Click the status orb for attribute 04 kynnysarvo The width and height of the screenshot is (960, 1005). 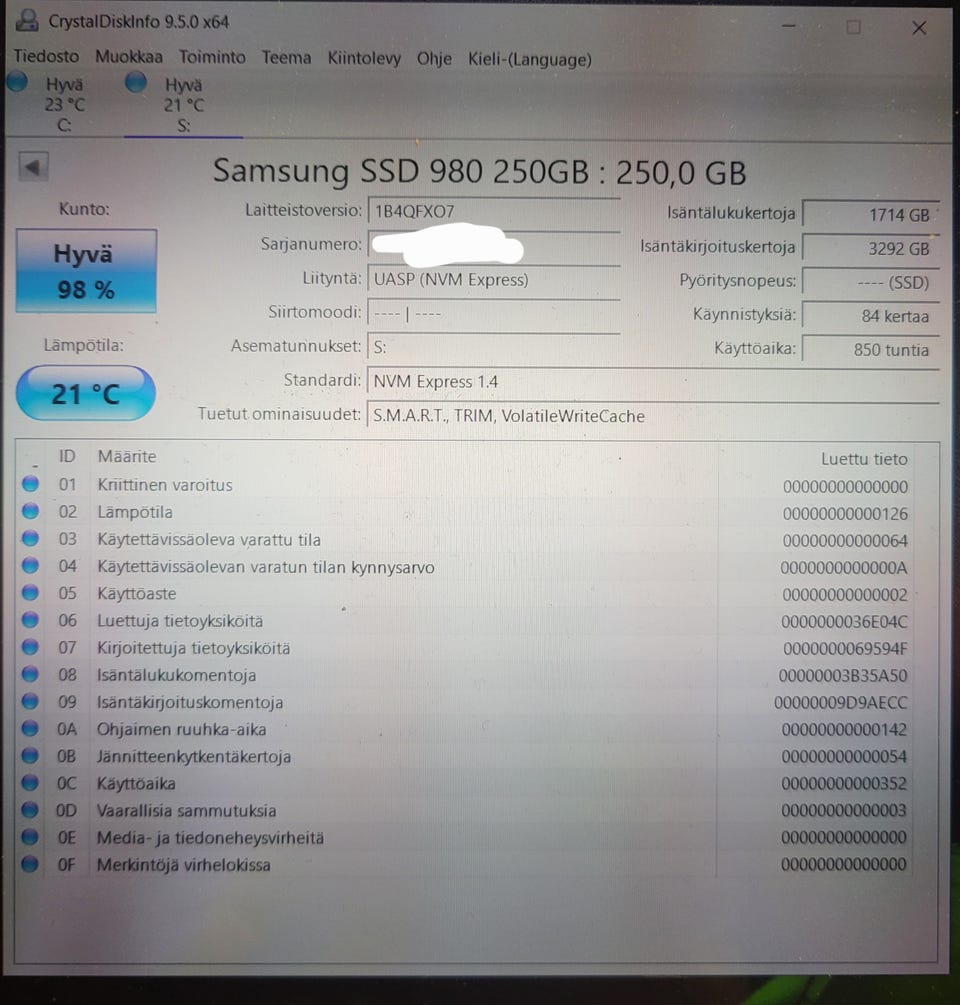pos(30,565)
